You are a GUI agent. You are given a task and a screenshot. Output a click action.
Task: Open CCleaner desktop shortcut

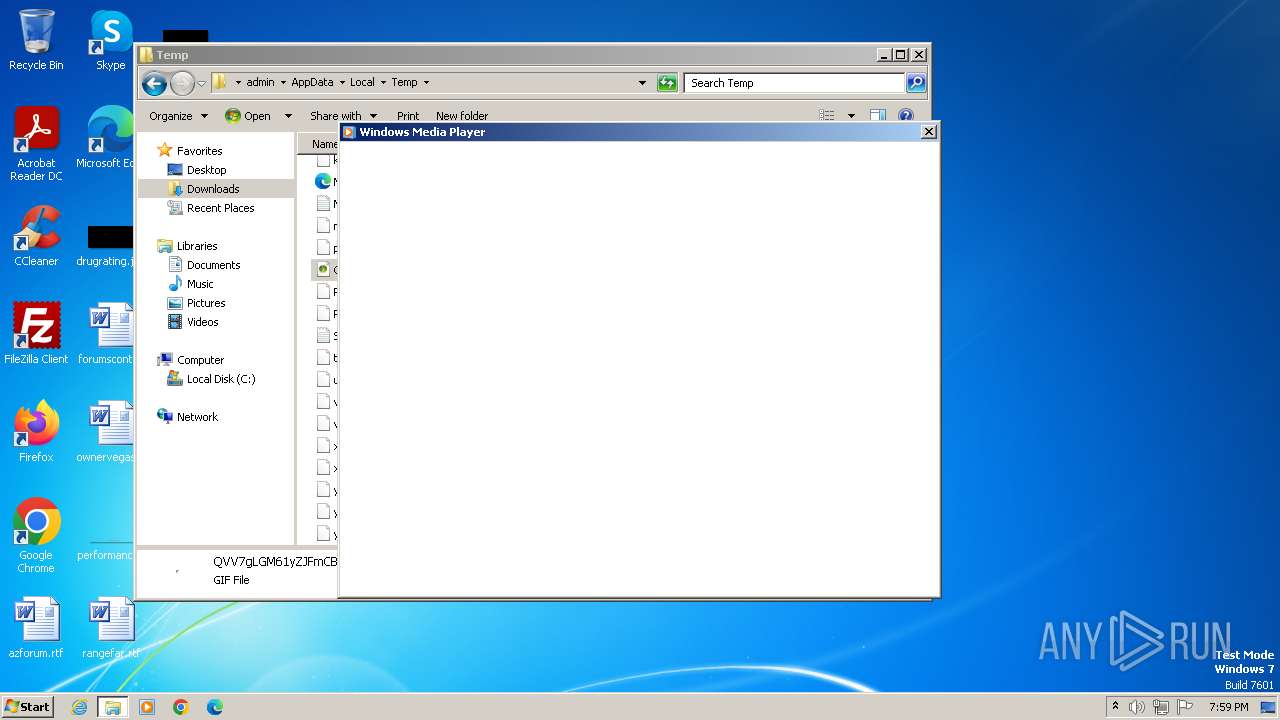[36, 237]
